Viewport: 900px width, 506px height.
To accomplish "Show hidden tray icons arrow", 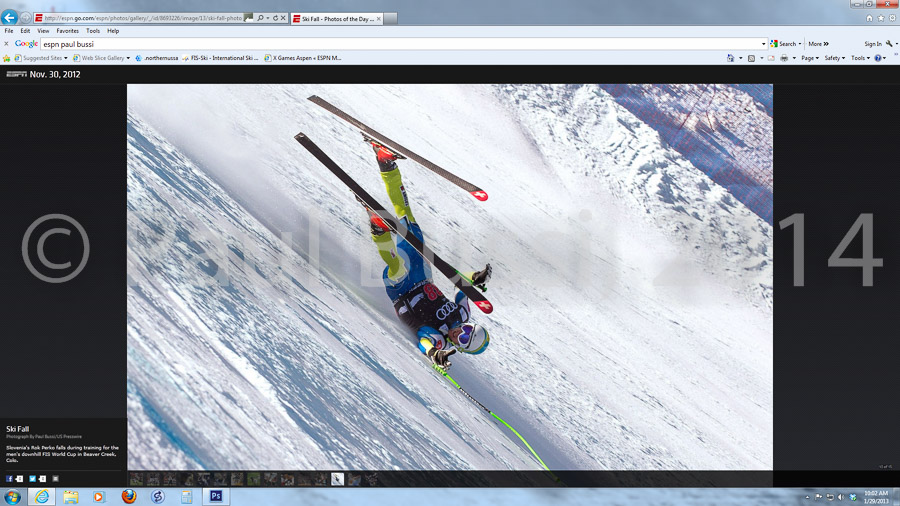I will click(x=807, y=497).
